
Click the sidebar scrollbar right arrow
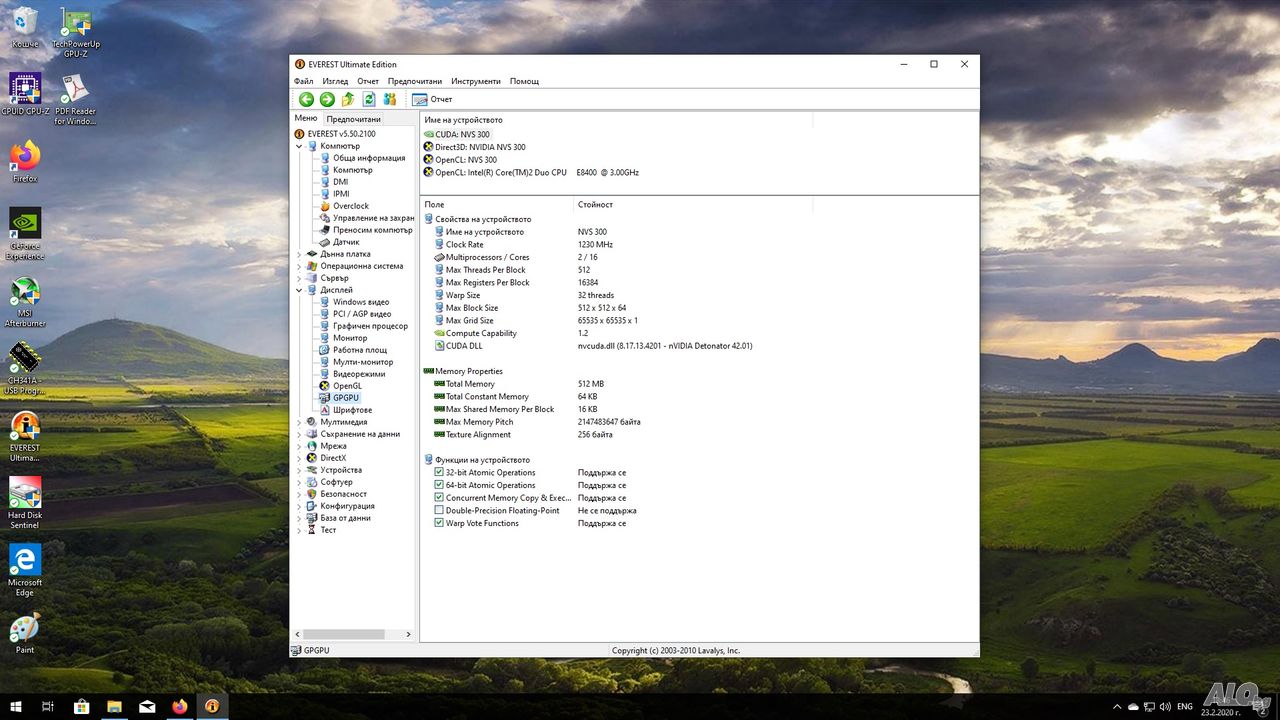point(408,634)
